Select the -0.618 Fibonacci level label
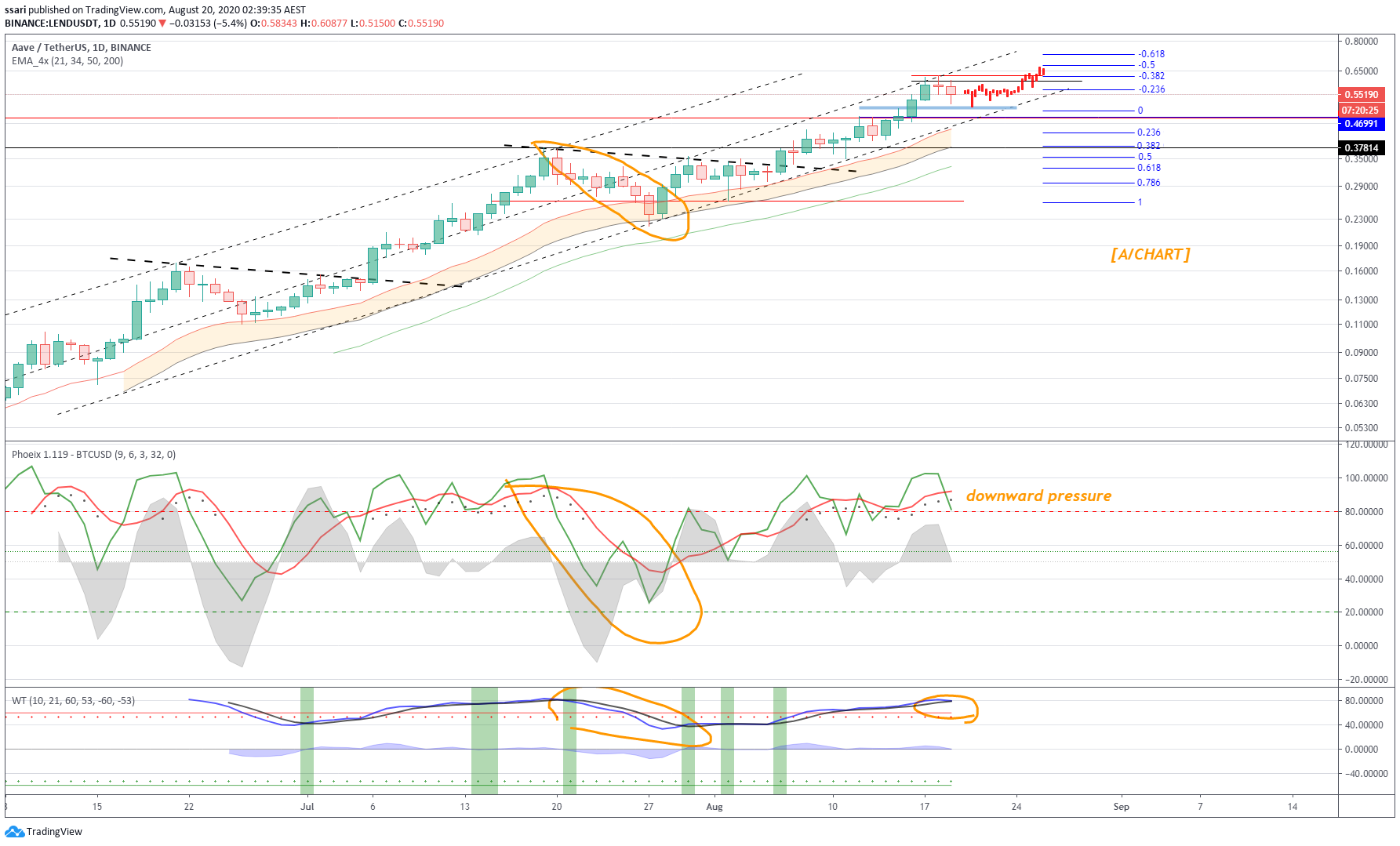 click(1151, 54)
